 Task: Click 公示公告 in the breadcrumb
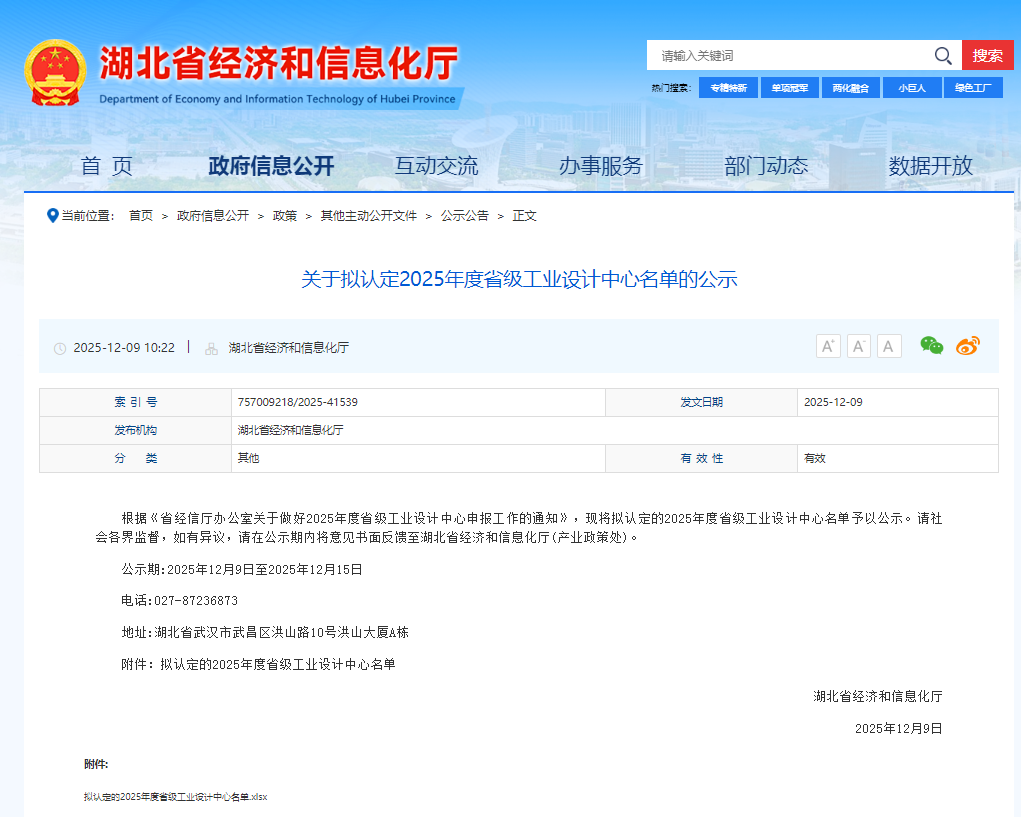click(x=465, y=216)
